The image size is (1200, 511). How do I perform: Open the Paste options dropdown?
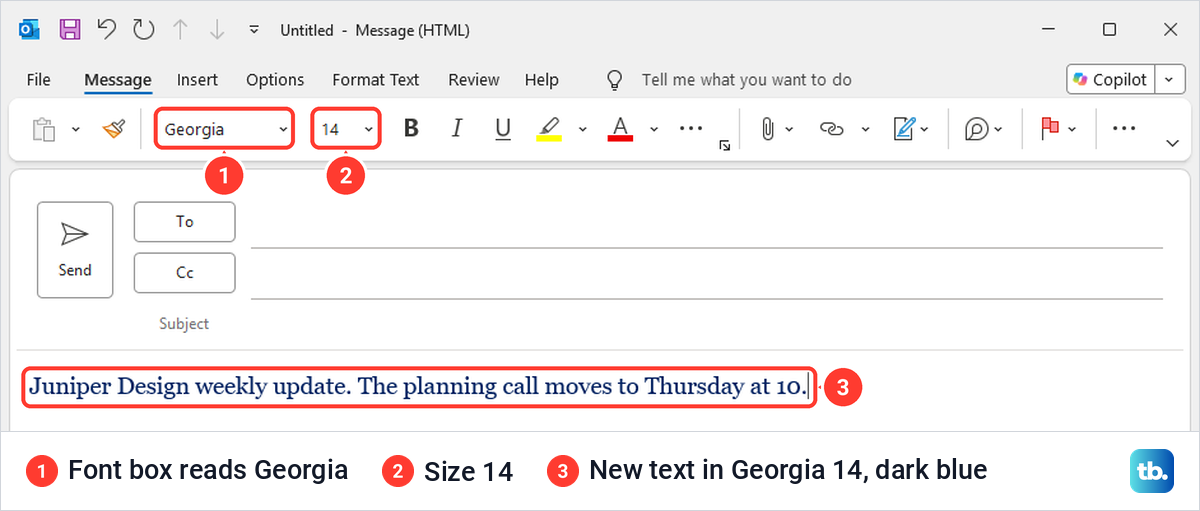tap(75, 130)
